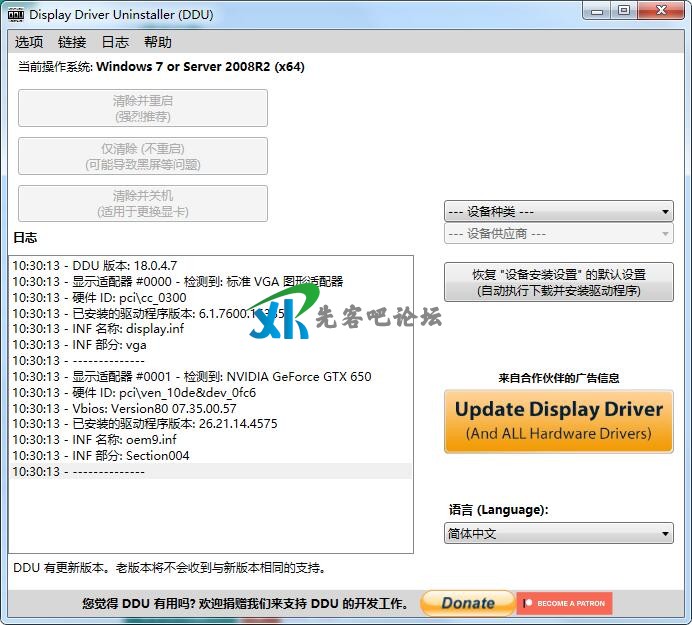Minimize the DDU window
The width and height of the screenshot is (692, 625).
[598, 11]
